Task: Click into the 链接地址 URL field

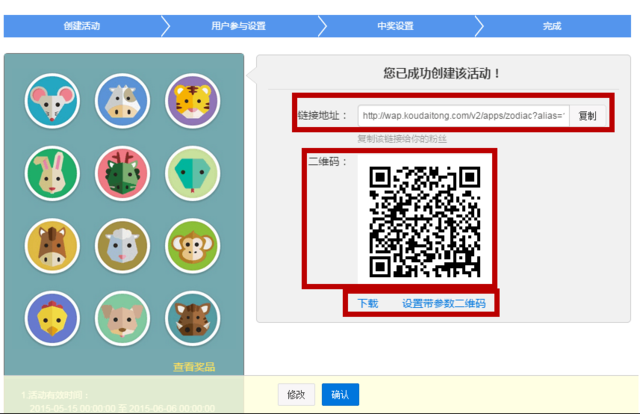Action: point(464,116)
